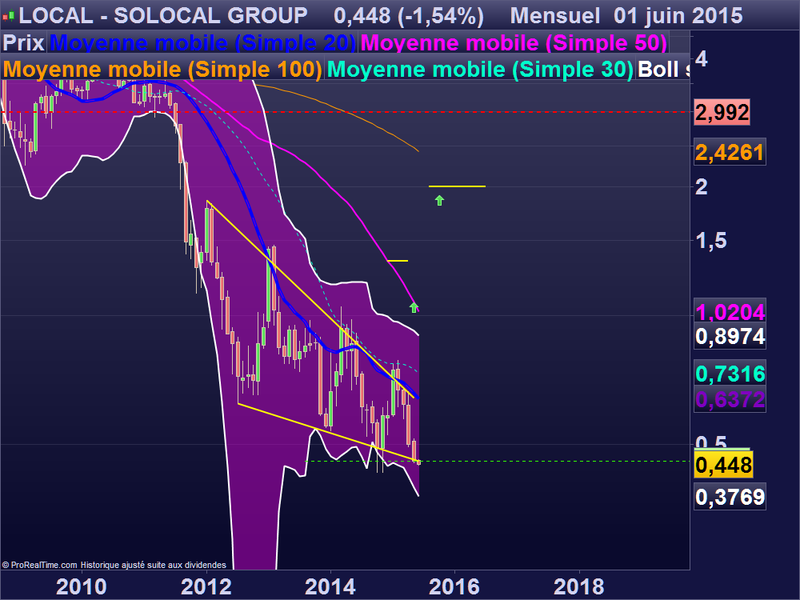Click the 01 juin 2015 date text
Image resolution: width=800 pixels, height=600 pixels.
678,16
